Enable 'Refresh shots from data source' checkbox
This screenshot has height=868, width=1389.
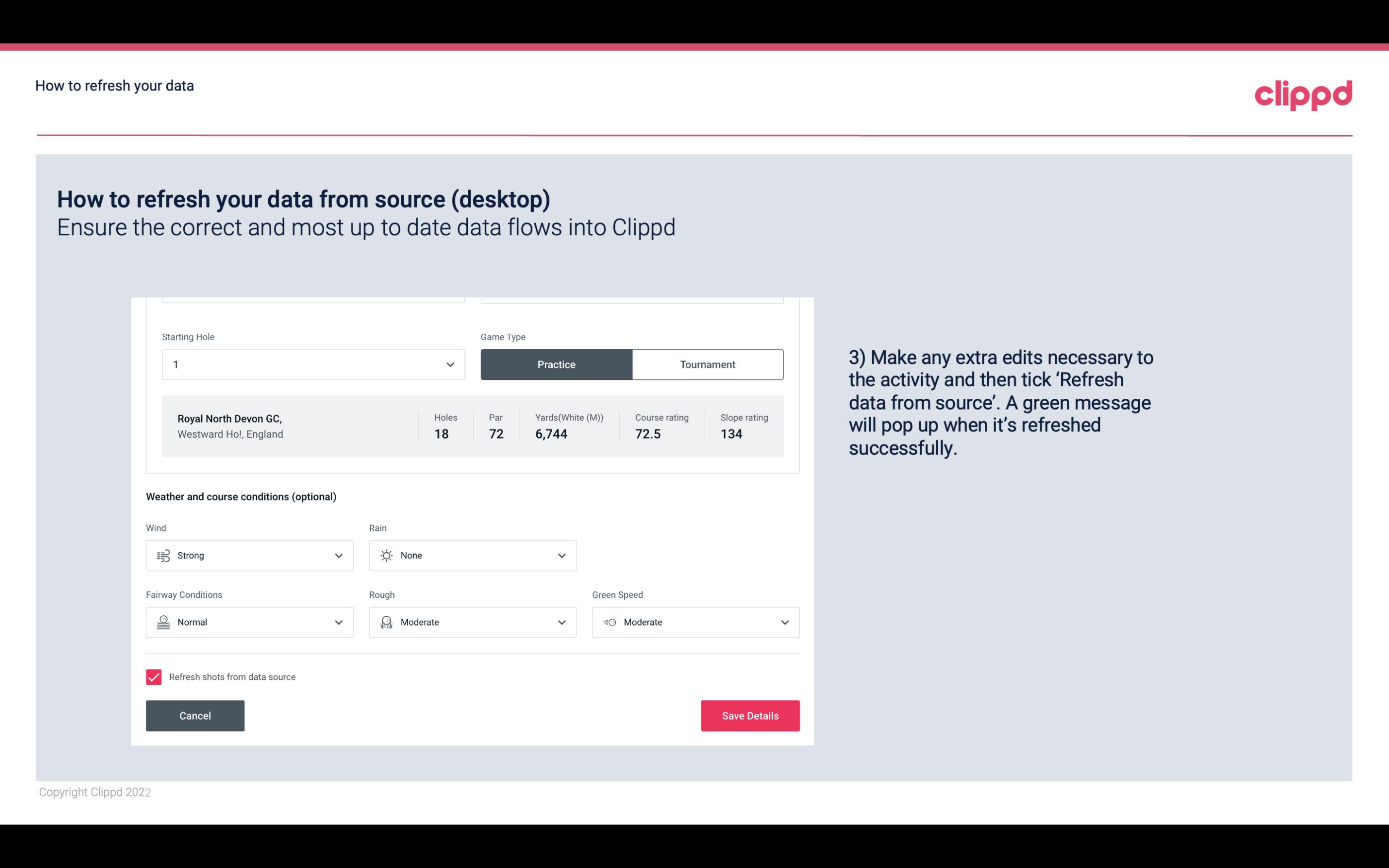153,676
